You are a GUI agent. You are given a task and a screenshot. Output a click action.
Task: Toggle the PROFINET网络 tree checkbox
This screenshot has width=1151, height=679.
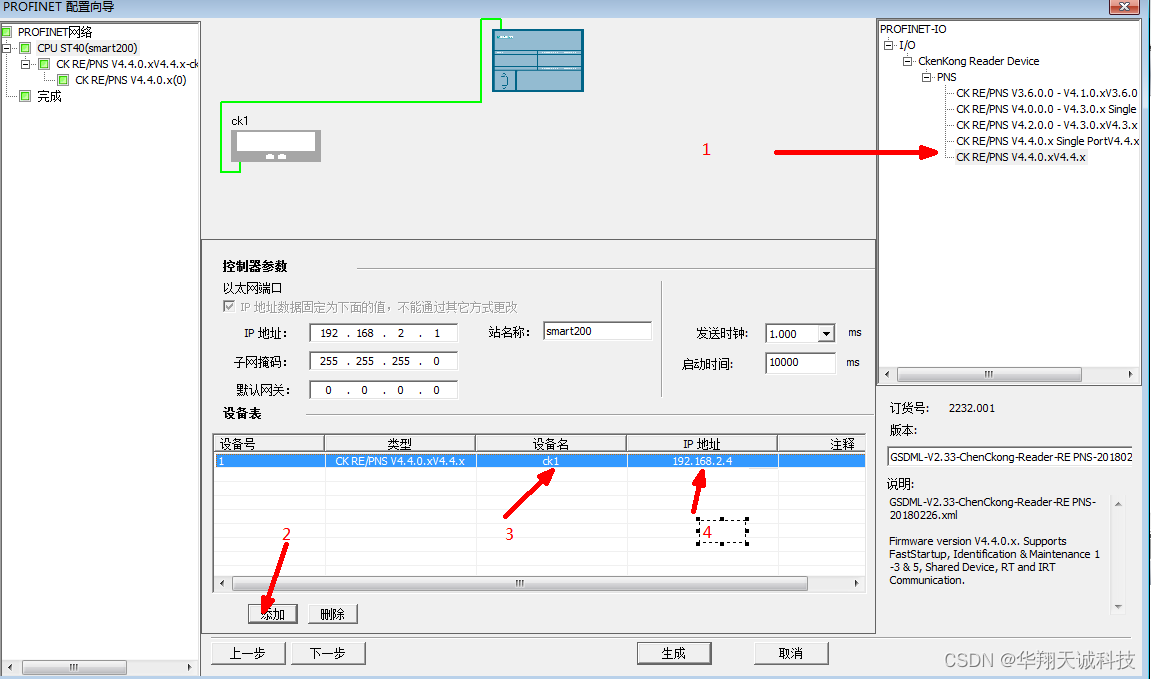click(x=7, y=32)
